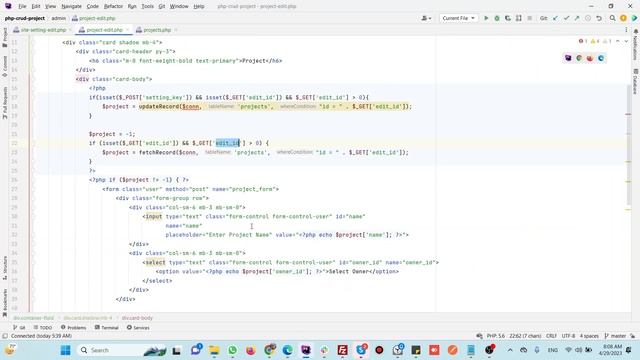Run the current file with the green Run button
This screenshot has width=640, height=360.
click(x=486, y=18)
